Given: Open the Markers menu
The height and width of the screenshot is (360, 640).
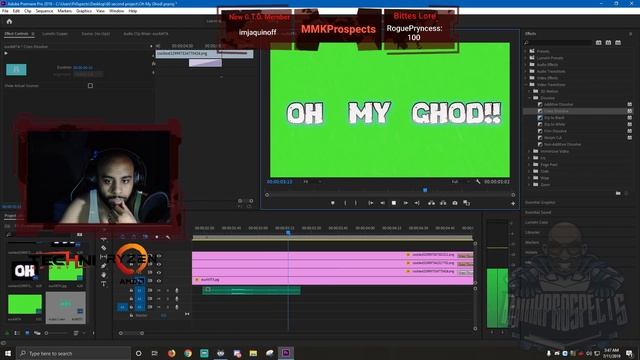Looking at the screenshot, I should (64, 11).
